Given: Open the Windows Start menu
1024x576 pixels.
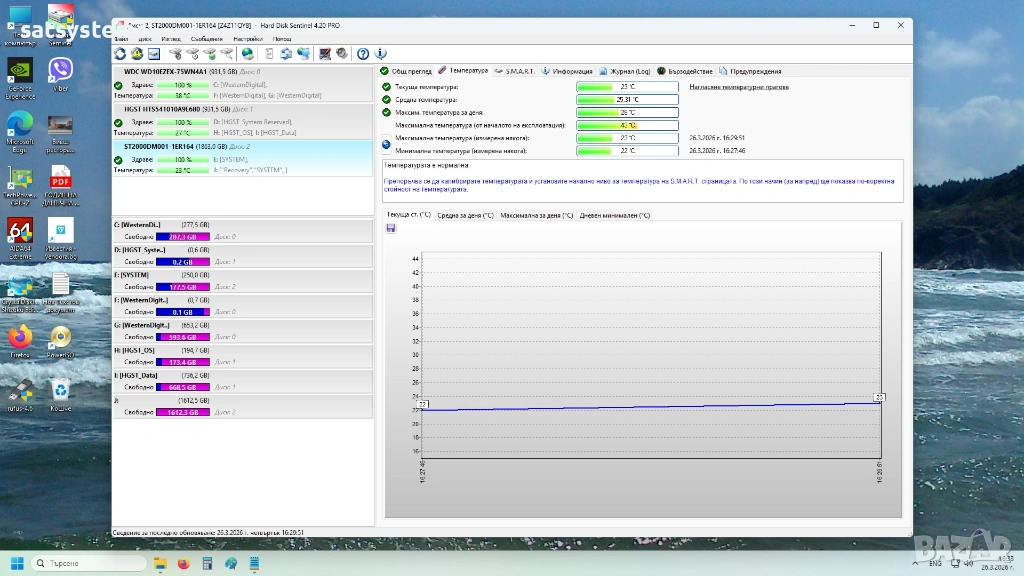Looking at the screenshot, I should [15, 563].
